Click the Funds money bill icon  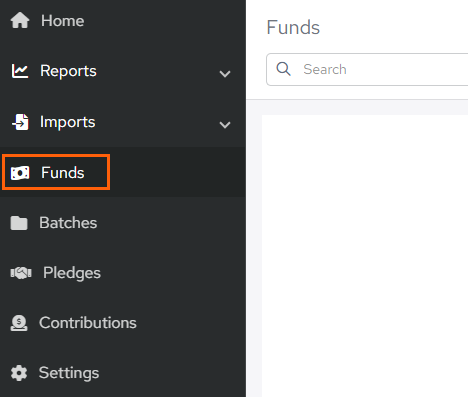[x=20, y=173]
